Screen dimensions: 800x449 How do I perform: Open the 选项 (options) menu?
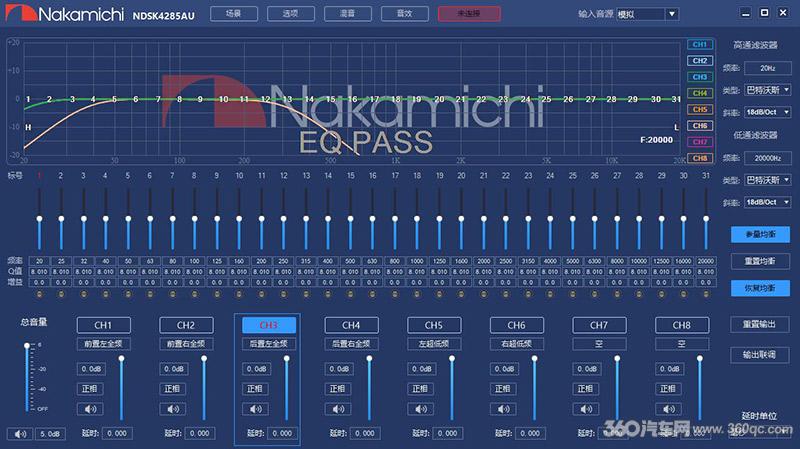tap(291, 14)
